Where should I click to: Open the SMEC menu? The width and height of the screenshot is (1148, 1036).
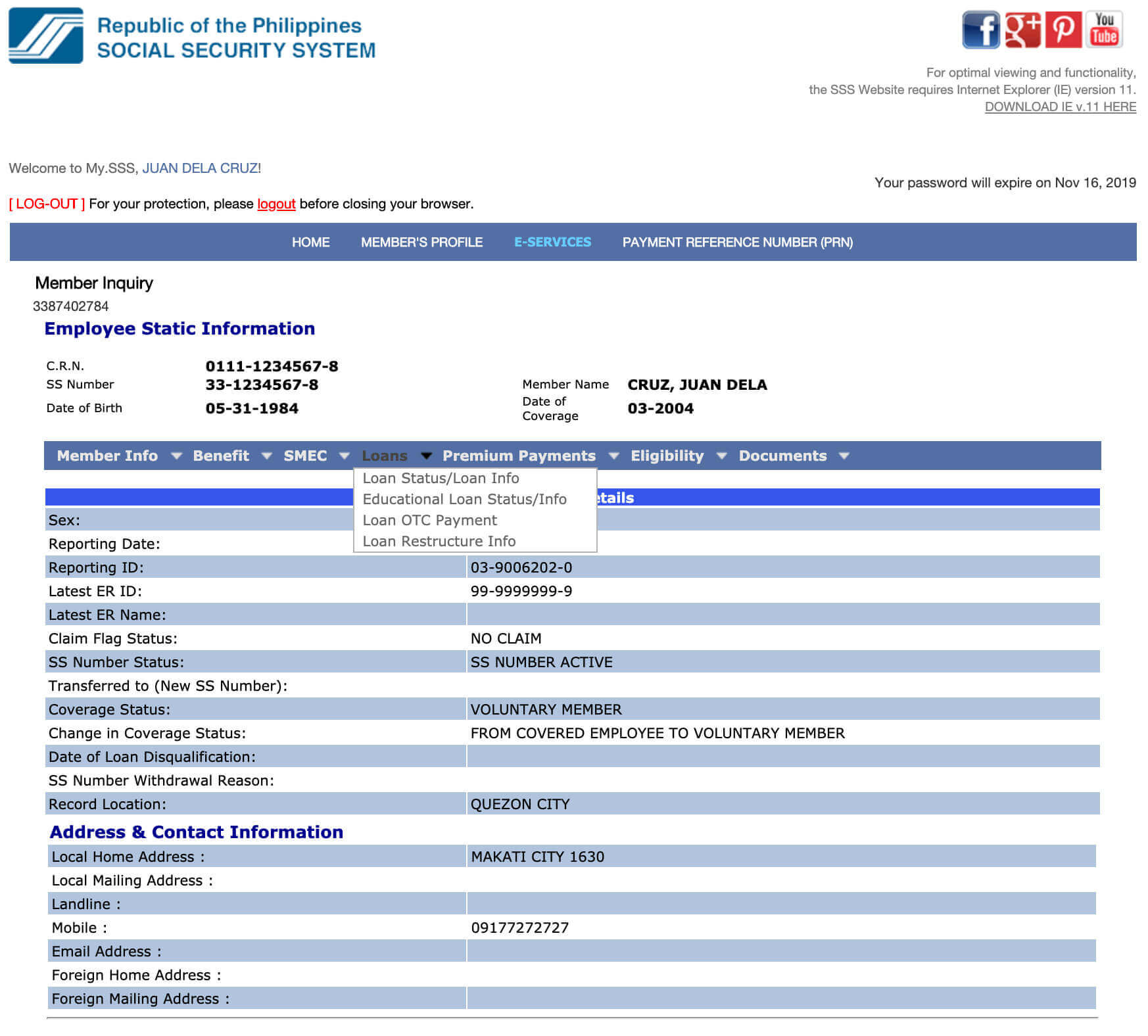[305, 456]
